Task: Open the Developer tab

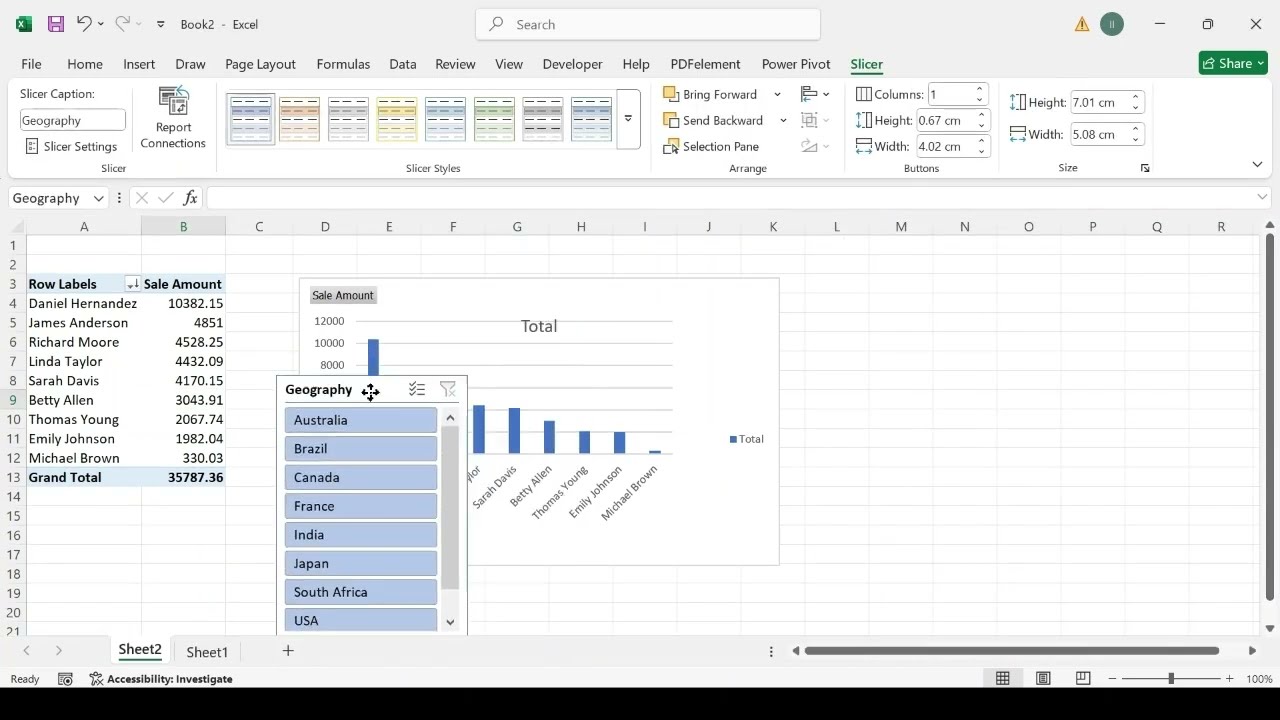Action: (x=573, y=64)
